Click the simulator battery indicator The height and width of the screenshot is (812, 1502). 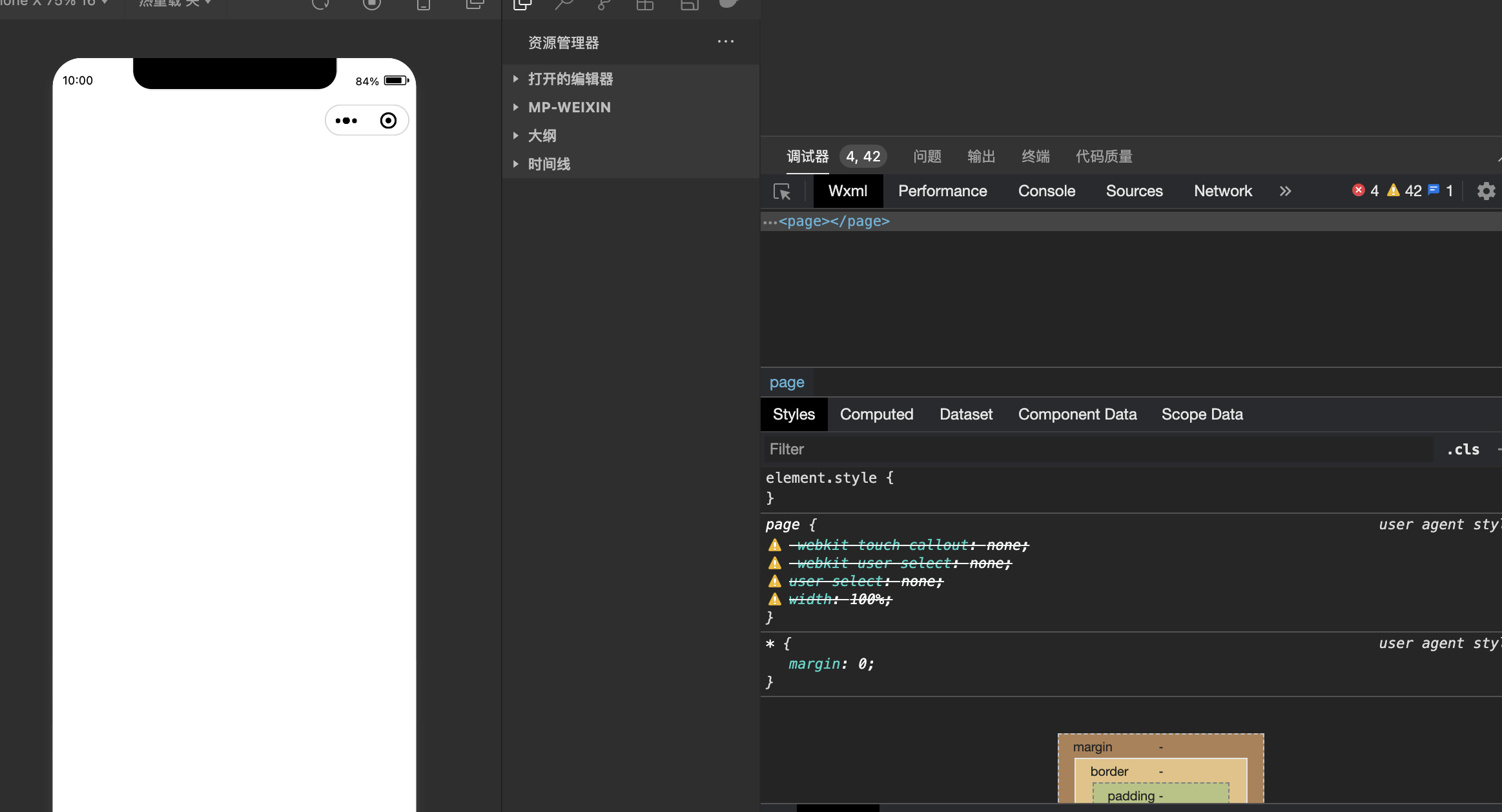point(396,81)
